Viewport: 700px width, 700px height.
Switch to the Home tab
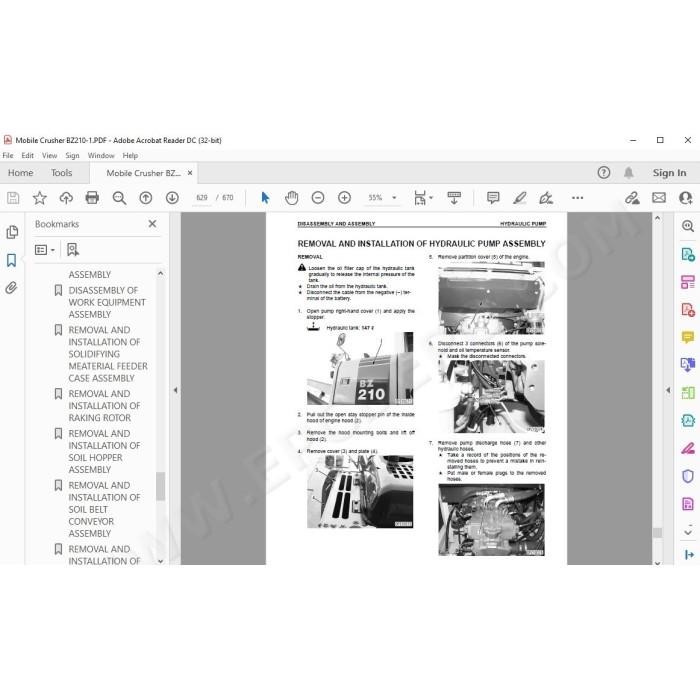21,173
